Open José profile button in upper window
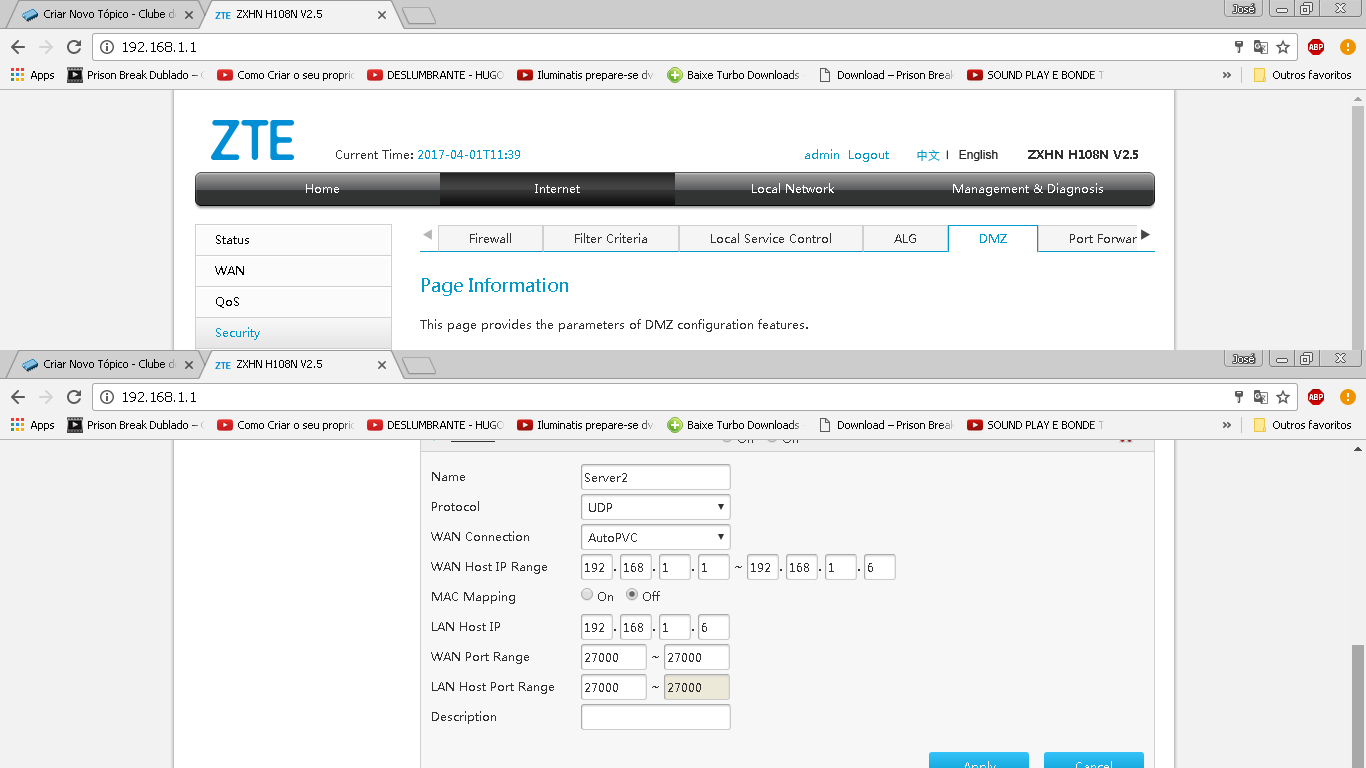 point(1243,8)
